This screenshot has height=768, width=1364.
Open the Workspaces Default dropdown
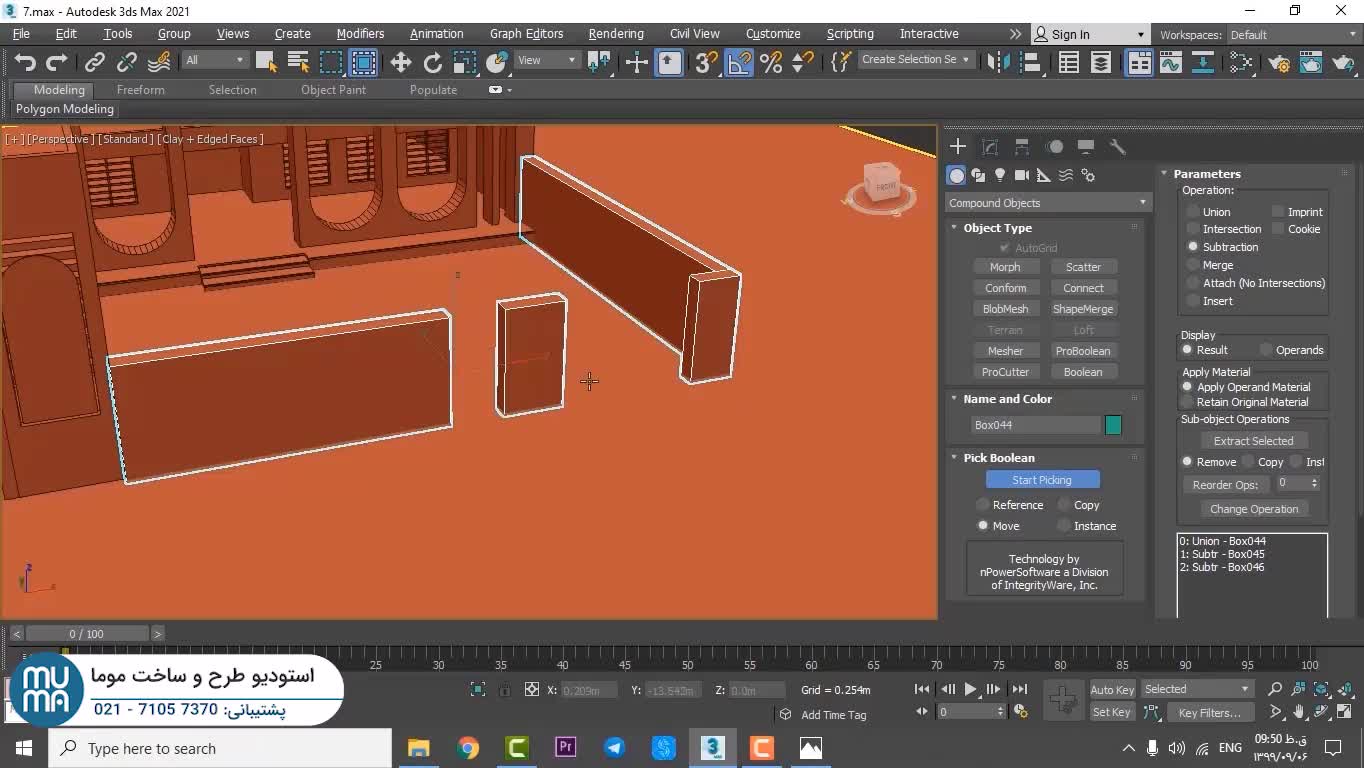(x=1290, y=35)
